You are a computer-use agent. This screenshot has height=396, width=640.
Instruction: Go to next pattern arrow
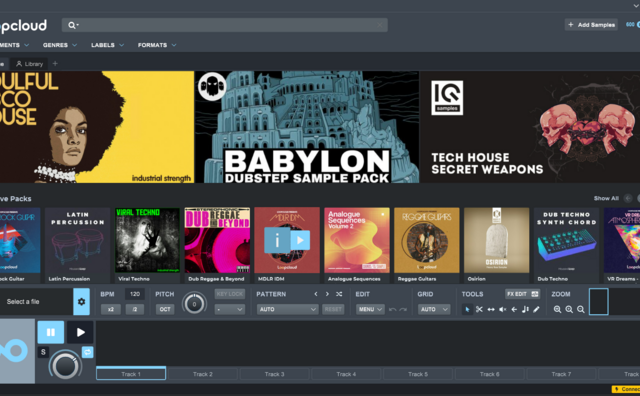[327, 294]
